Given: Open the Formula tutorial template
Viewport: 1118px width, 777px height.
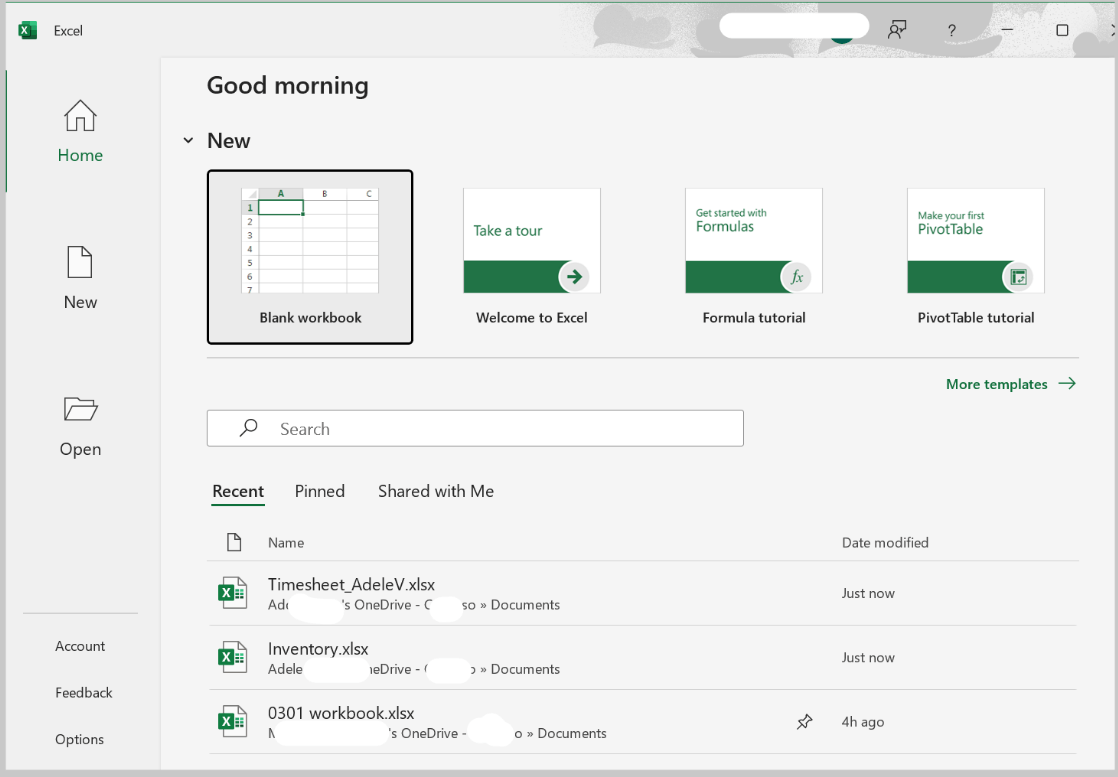Looking at the screenshot, I should [754, 257].
